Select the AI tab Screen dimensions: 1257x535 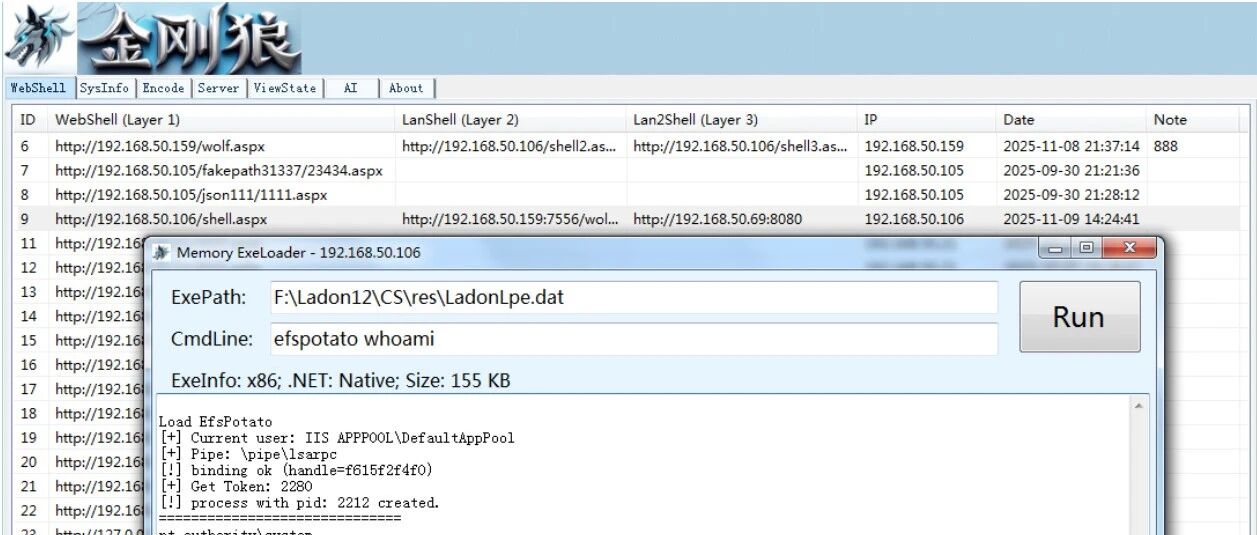351,88
